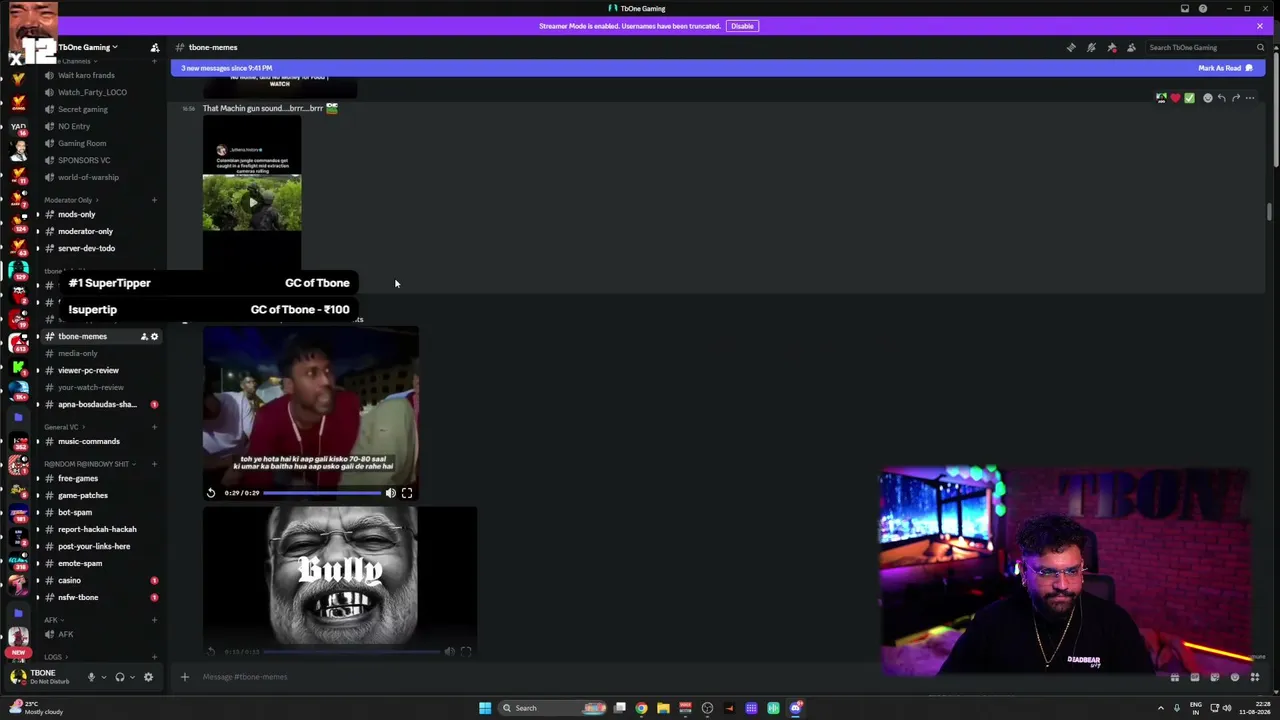
Task: Click the plus attachment button in message bar
Action: [184, 677]
